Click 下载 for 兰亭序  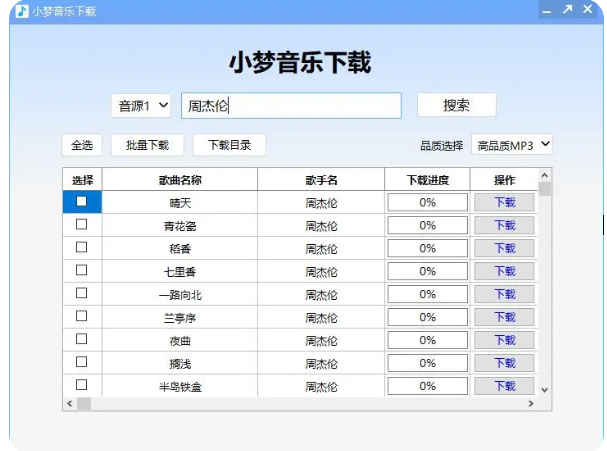(x=504, y=317)
